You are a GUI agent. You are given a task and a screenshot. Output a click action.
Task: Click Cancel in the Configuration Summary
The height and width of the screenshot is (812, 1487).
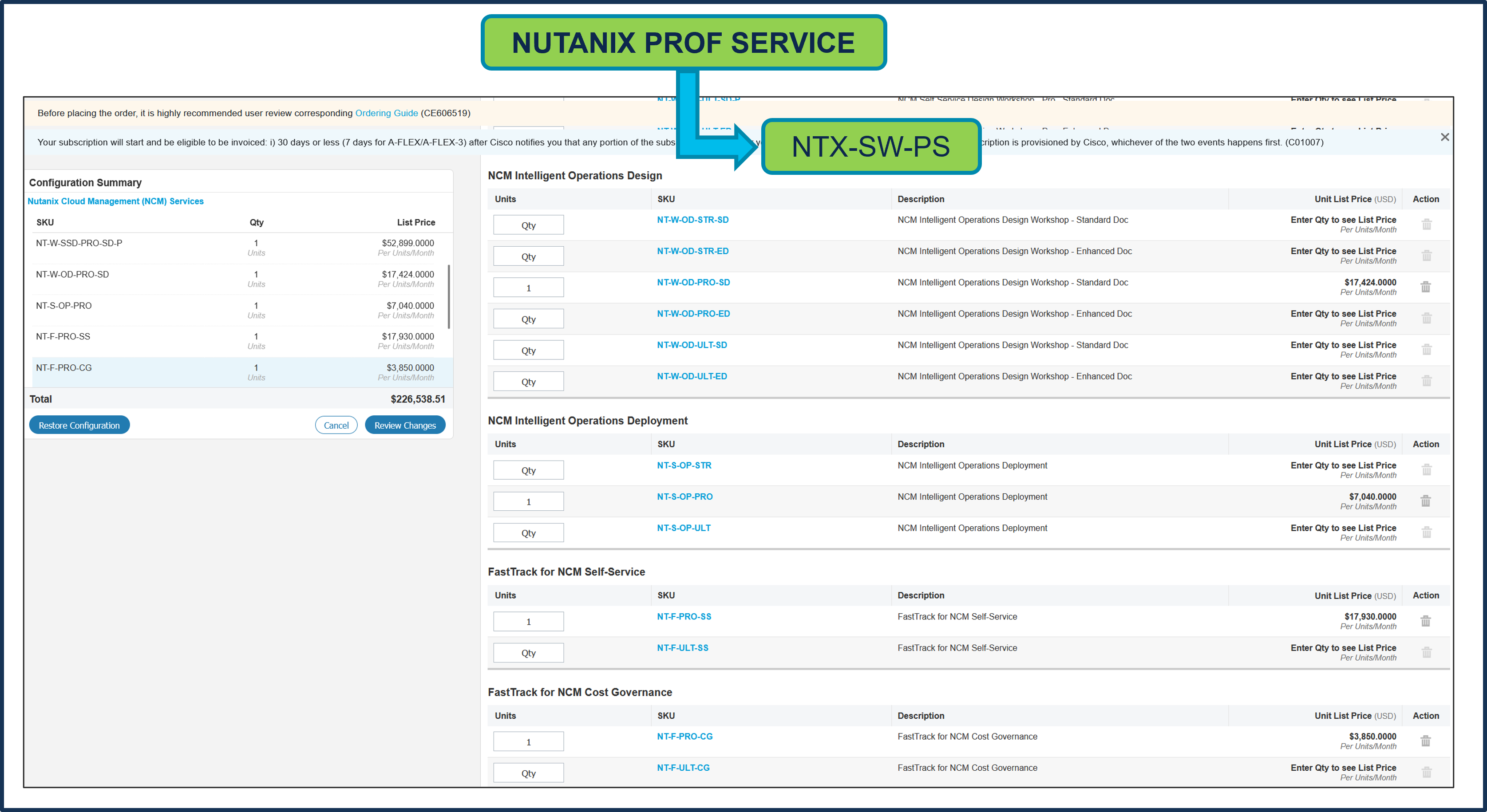coord(336,425)
